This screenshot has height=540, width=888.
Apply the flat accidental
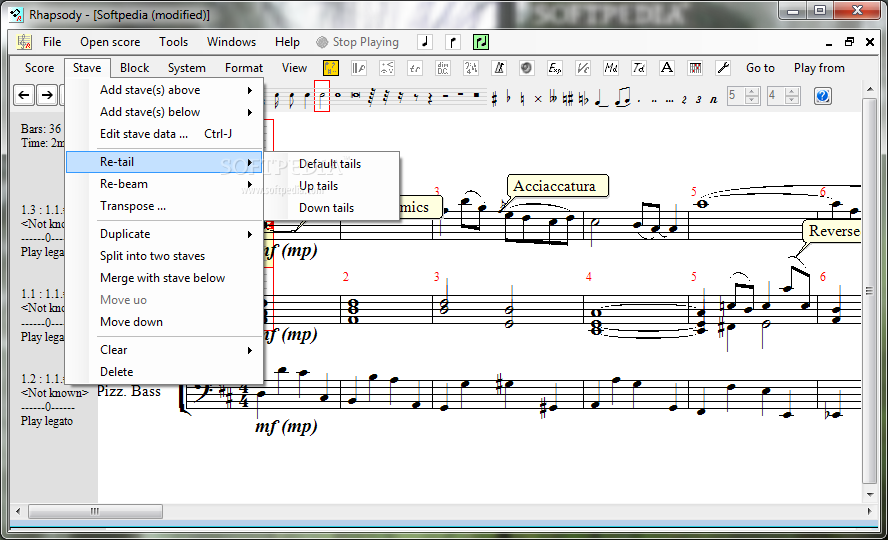pos(508,97)
